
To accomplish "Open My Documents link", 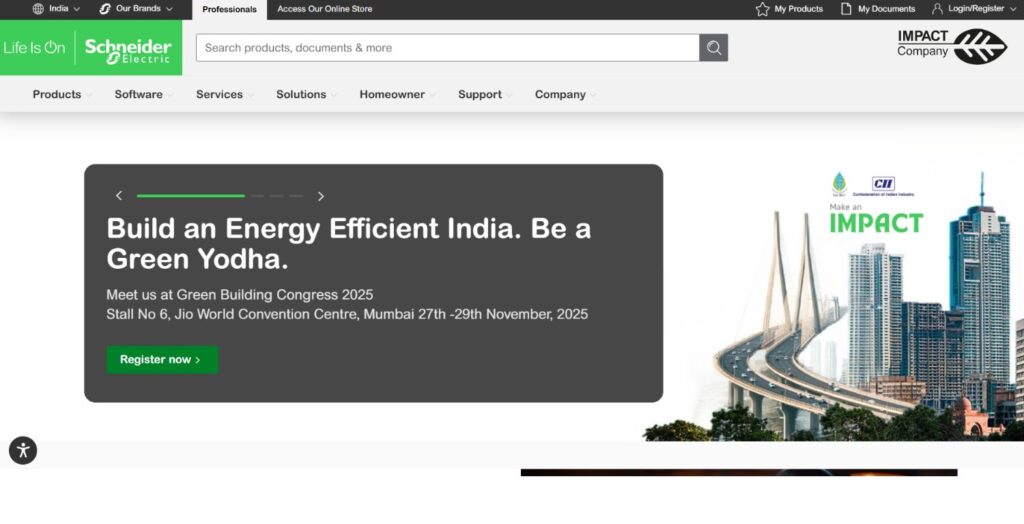I will tap(886, 9).
